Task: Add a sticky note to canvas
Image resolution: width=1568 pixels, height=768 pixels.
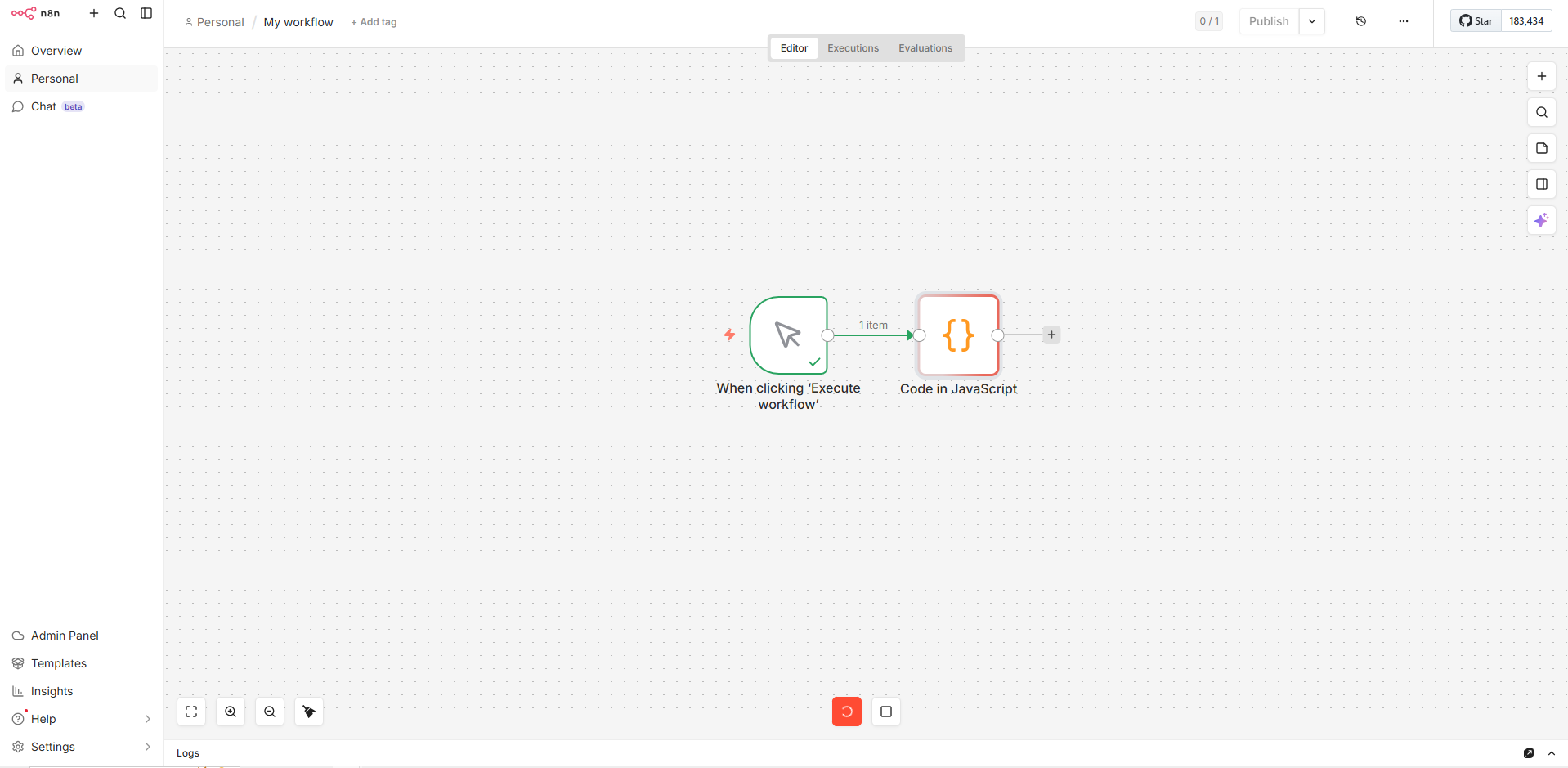Action: (1542, 148)
